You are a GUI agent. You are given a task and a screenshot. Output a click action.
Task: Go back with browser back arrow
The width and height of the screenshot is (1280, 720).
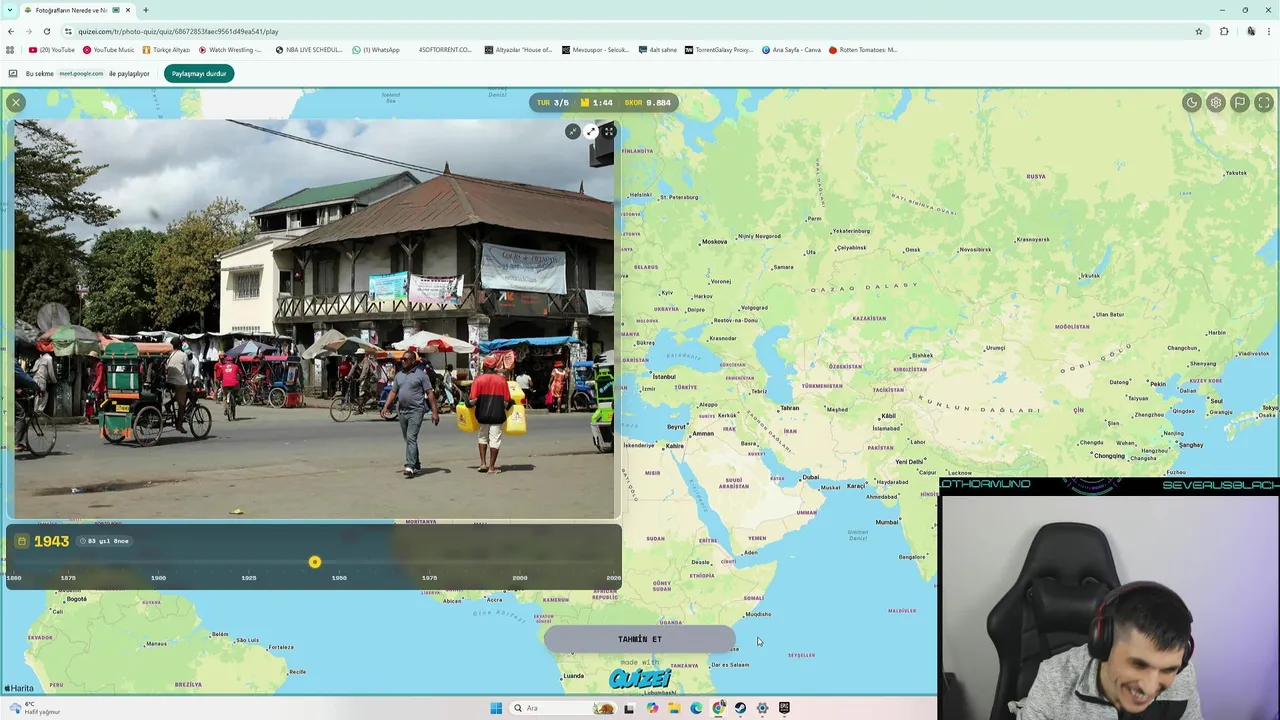coord(11,31)
